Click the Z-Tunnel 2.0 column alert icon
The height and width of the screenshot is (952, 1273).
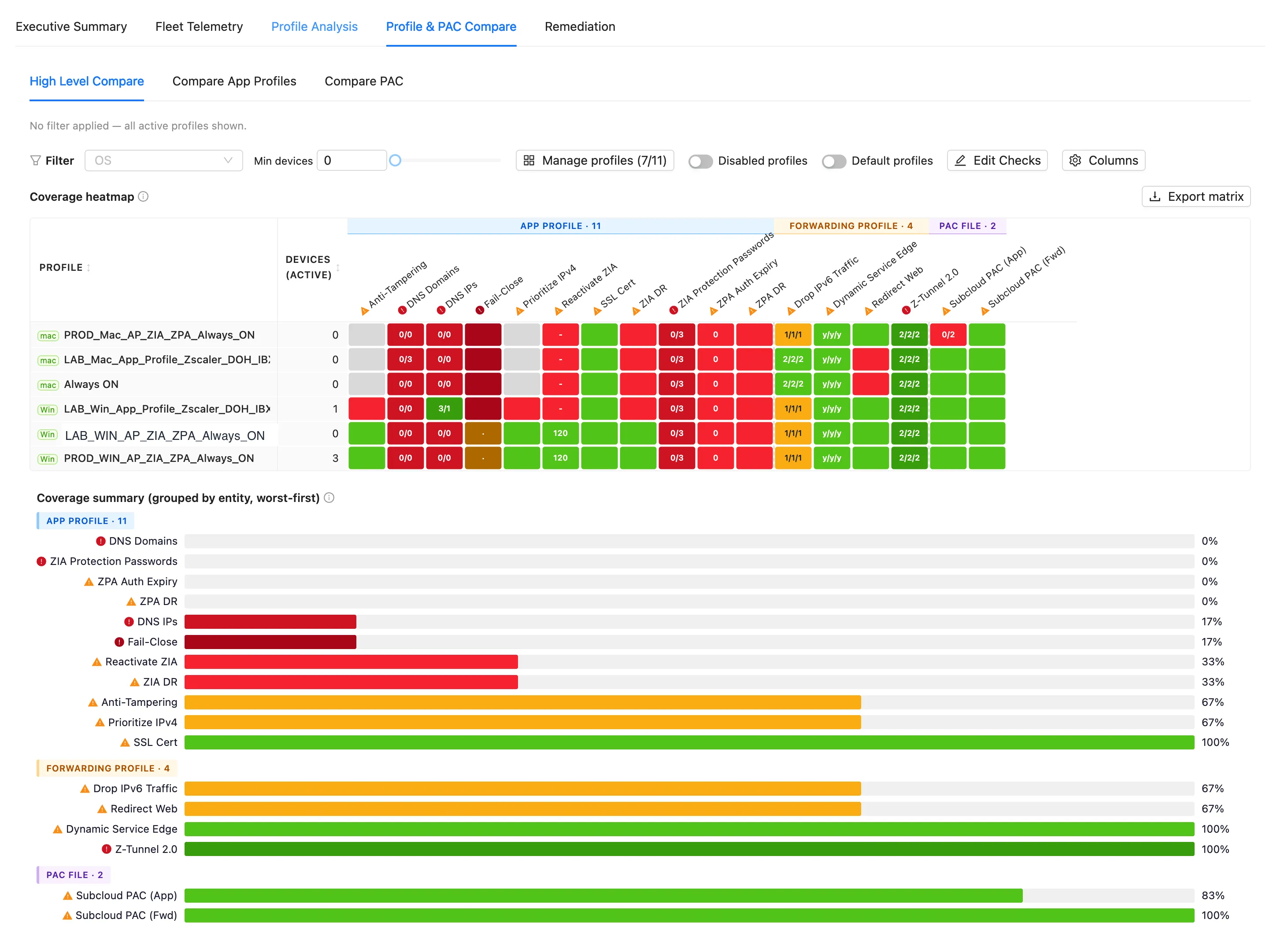[x=907, y=310]
